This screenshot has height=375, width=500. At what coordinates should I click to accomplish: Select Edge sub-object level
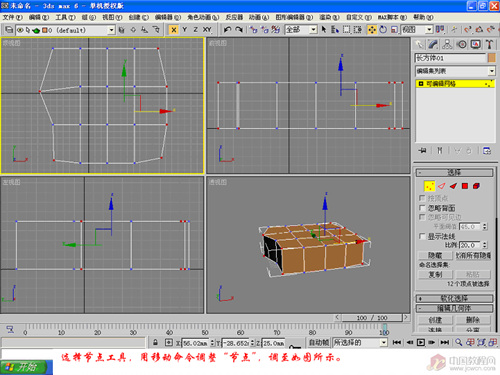pos(441,186)
